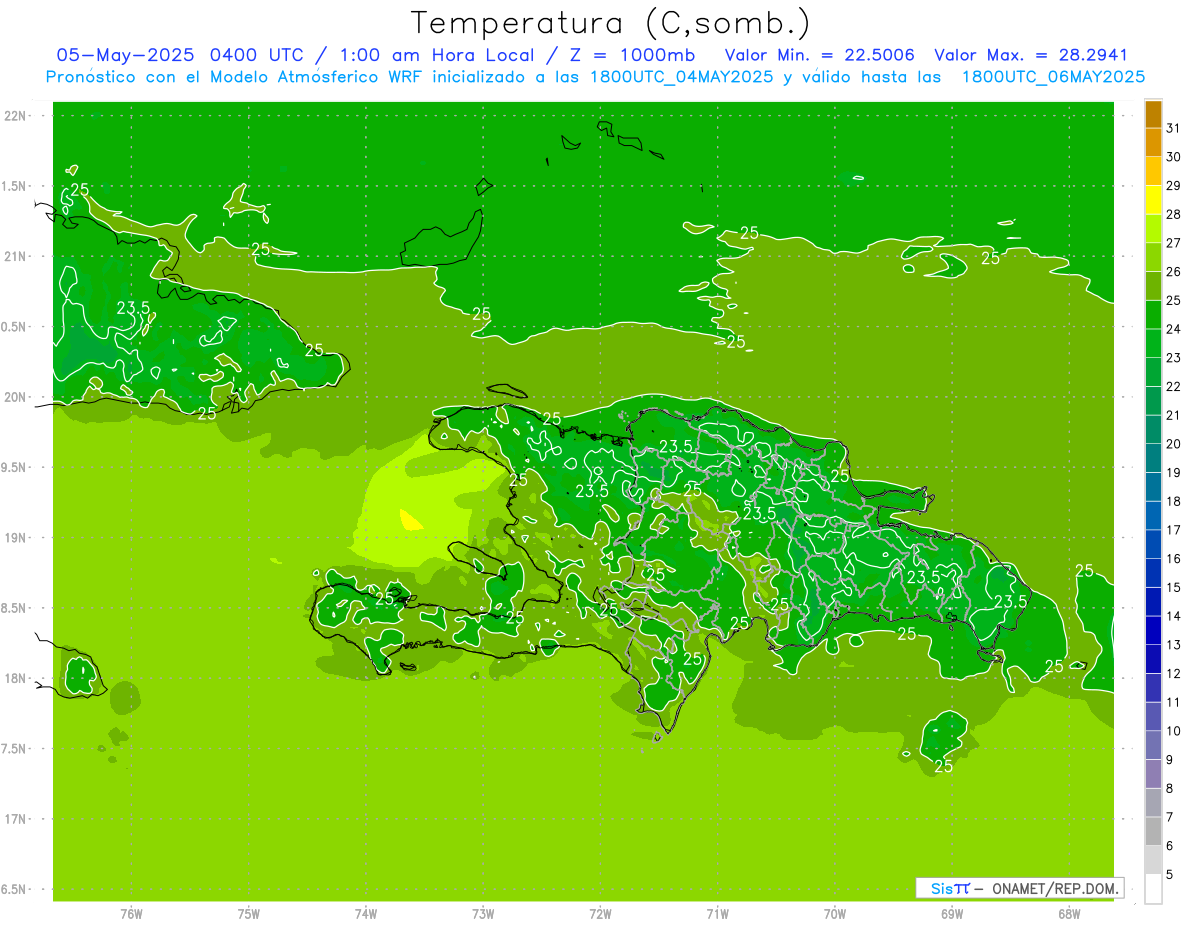Click legend value '26' on the color scale
Image resolution: width=1200 pixels, height=927 pixels.
tap(1174, 271)
